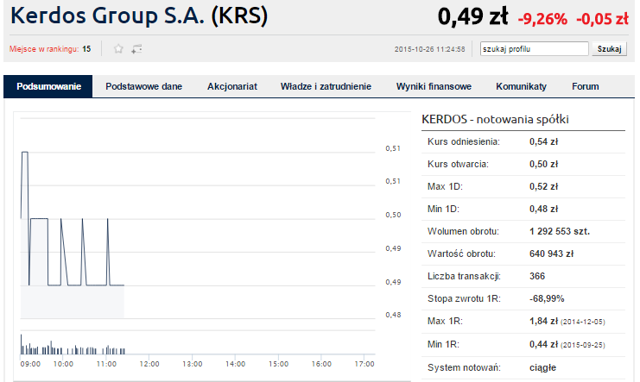Click the volume bars below the chart

click(73, 345)
